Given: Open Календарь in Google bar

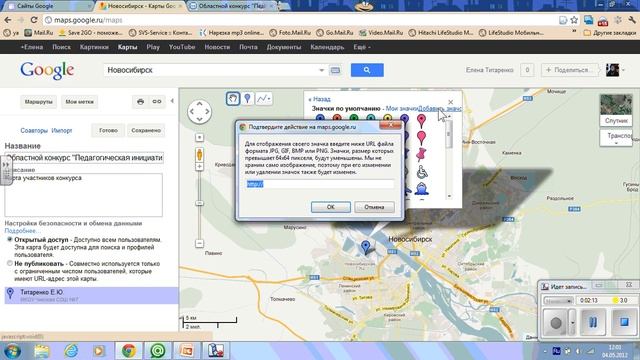Looking at the screenshot, I should (x=327, y=47).
